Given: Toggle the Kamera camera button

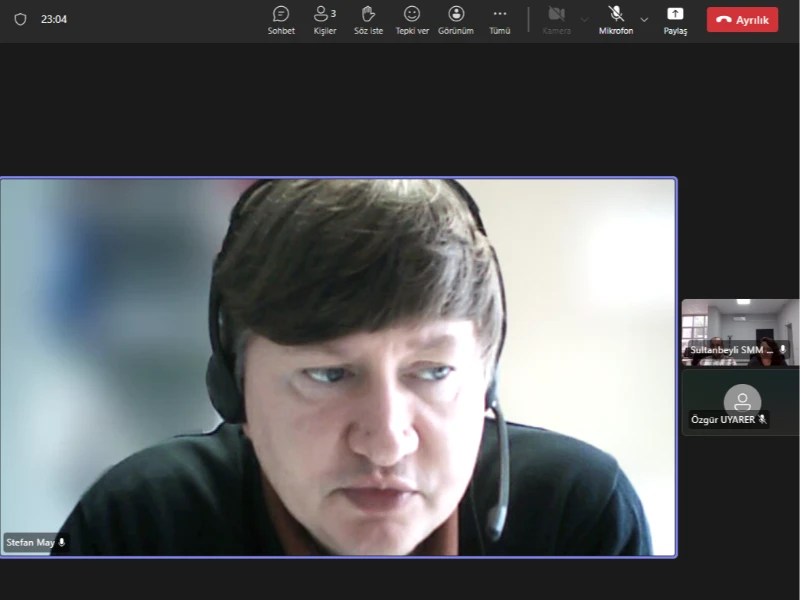Looking at the screenshot, I should click(x=557, y=19).
